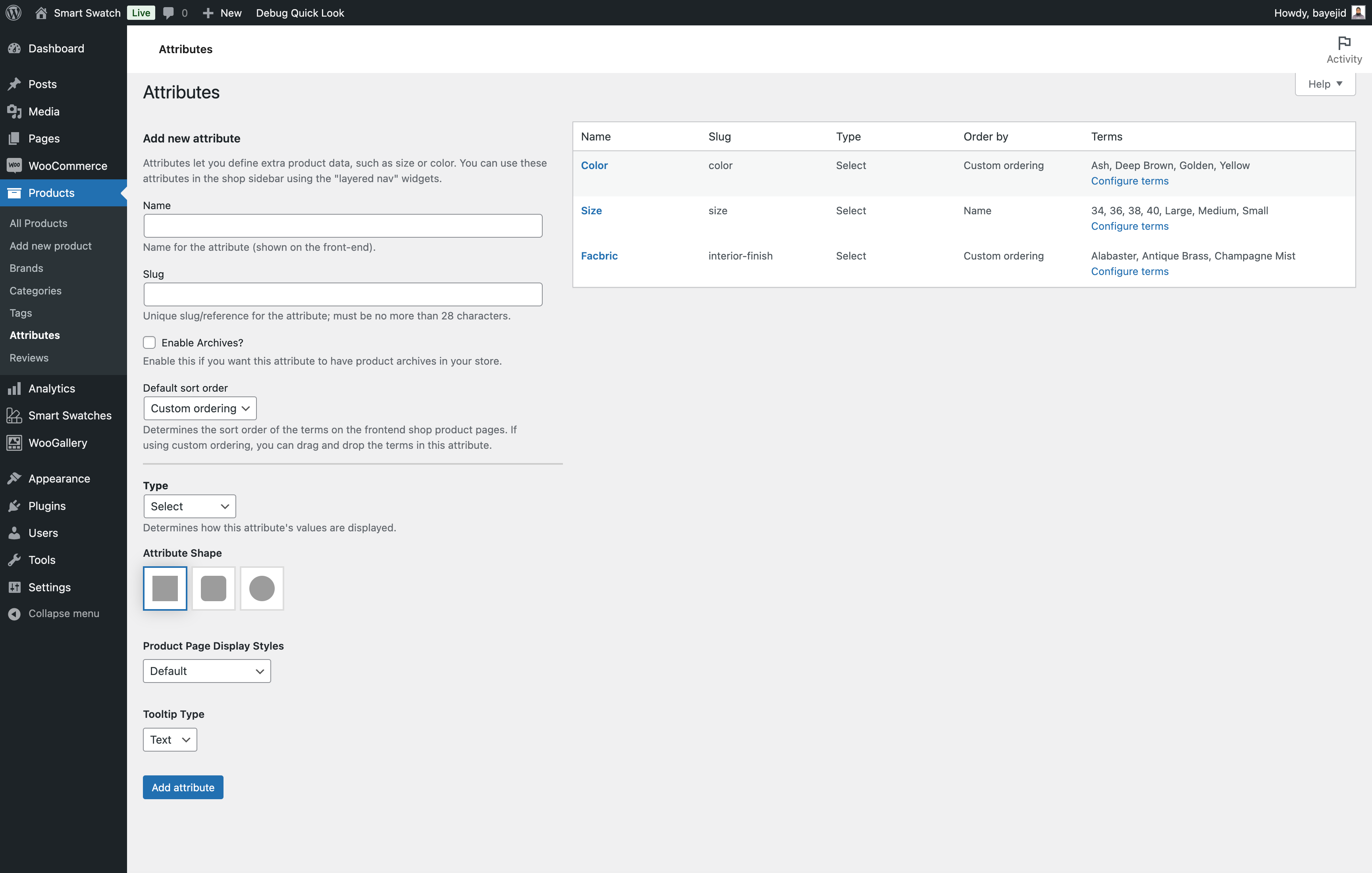The width and height of the screenshot is (1372, 873).
Task: Click the Live badge
Action: 141,13
